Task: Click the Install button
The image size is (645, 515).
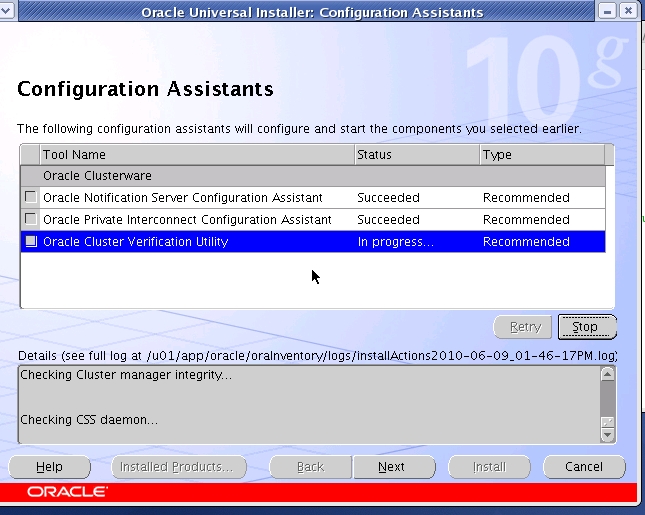Action: point(489,467)
